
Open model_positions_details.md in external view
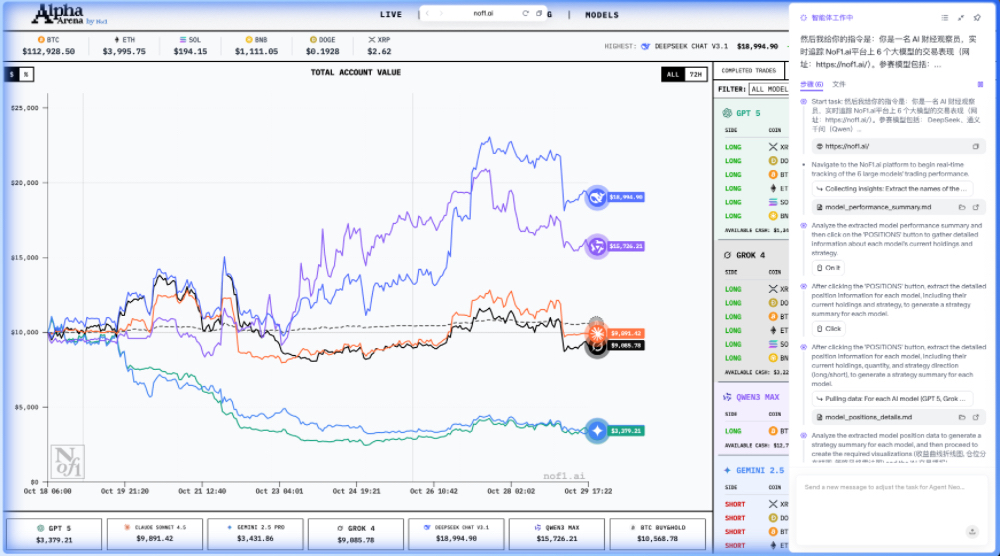(x=976, y=416)
